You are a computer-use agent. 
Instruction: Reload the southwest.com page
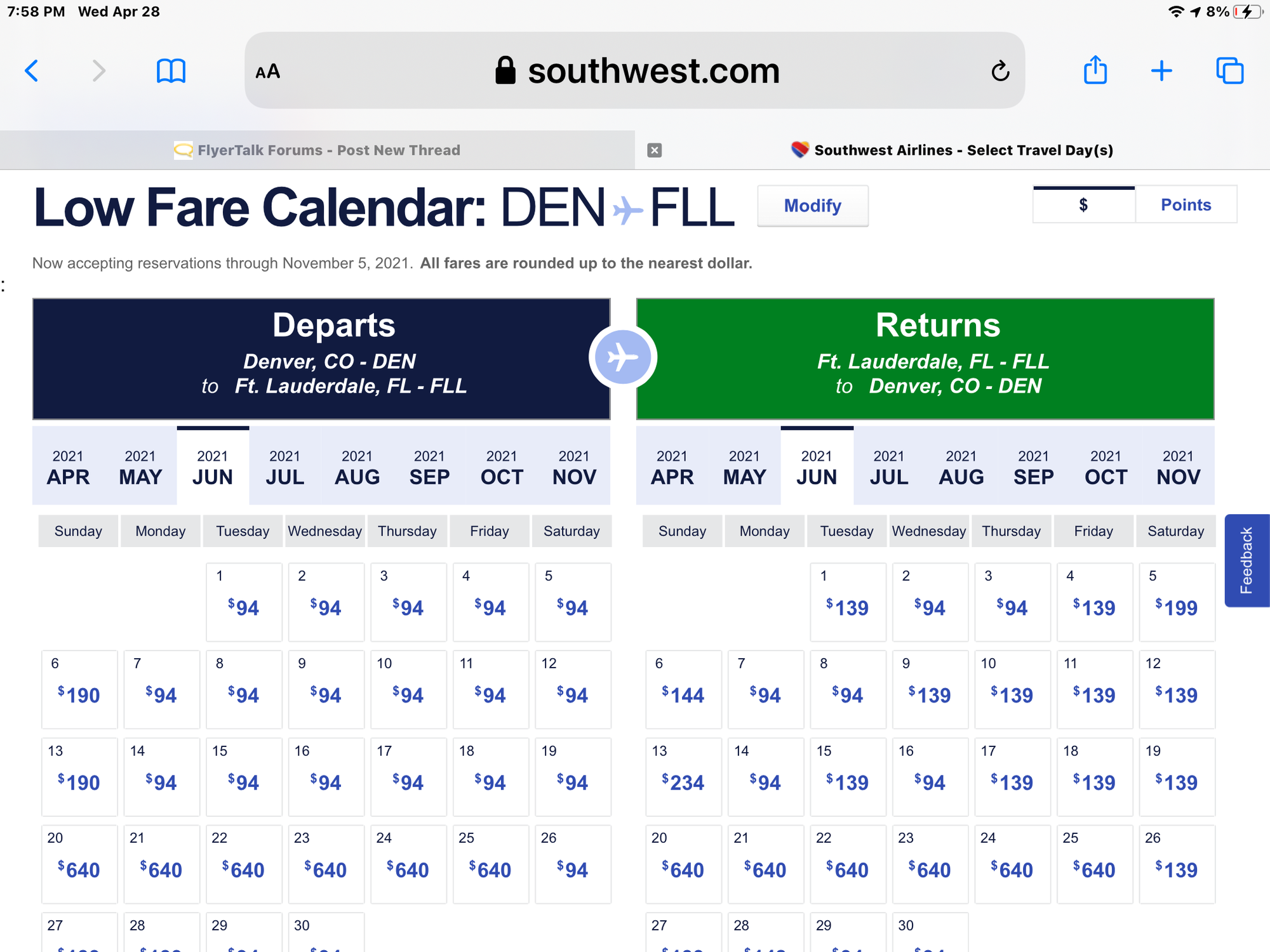point(1000,71)
